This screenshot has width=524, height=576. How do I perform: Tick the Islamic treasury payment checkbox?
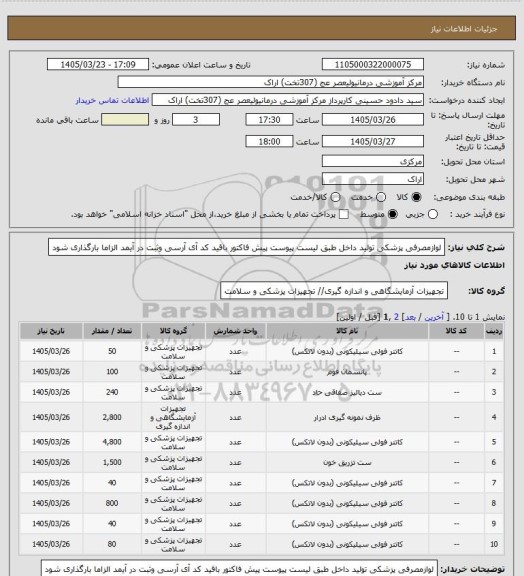pos(344,214)
